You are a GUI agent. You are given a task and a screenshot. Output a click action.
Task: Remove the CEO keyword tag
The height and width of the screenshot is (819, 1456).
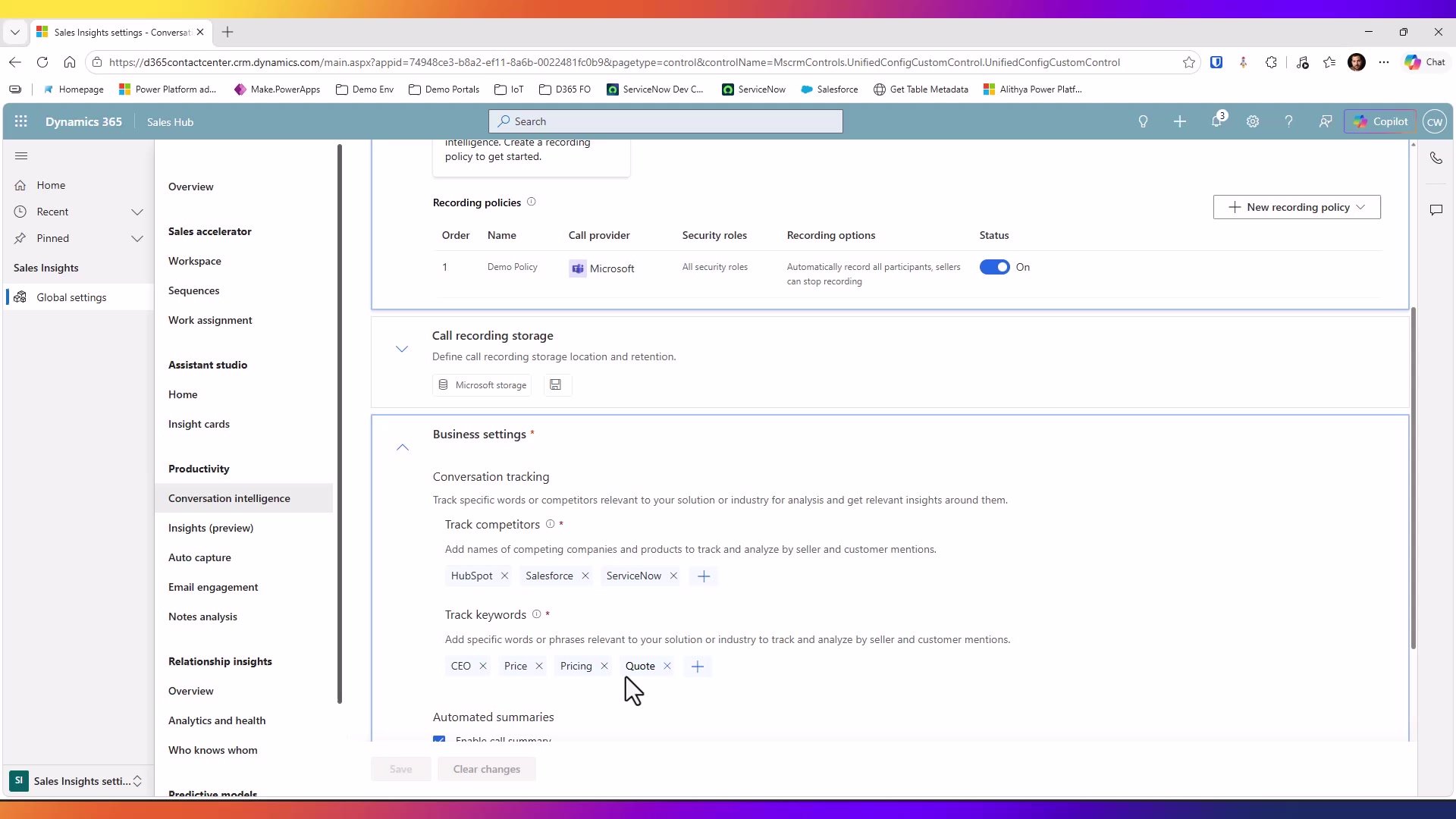click(x=483, y=667)
